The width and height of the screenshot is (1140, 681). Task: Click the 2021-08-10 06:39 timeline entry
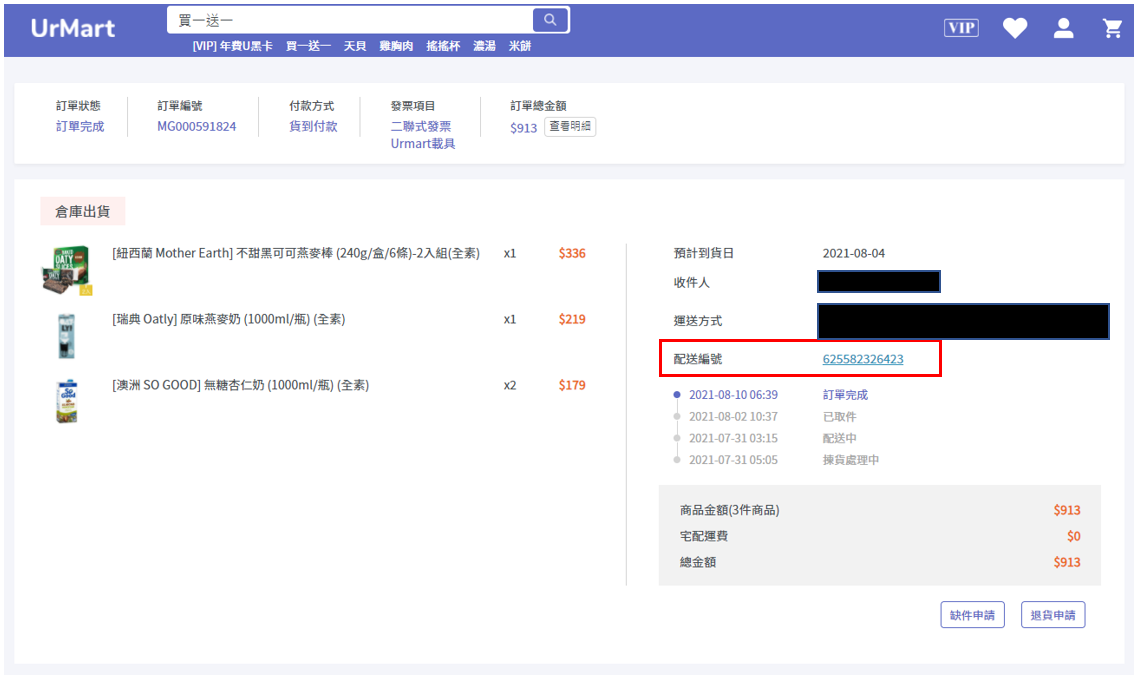(x=734, y=395)
